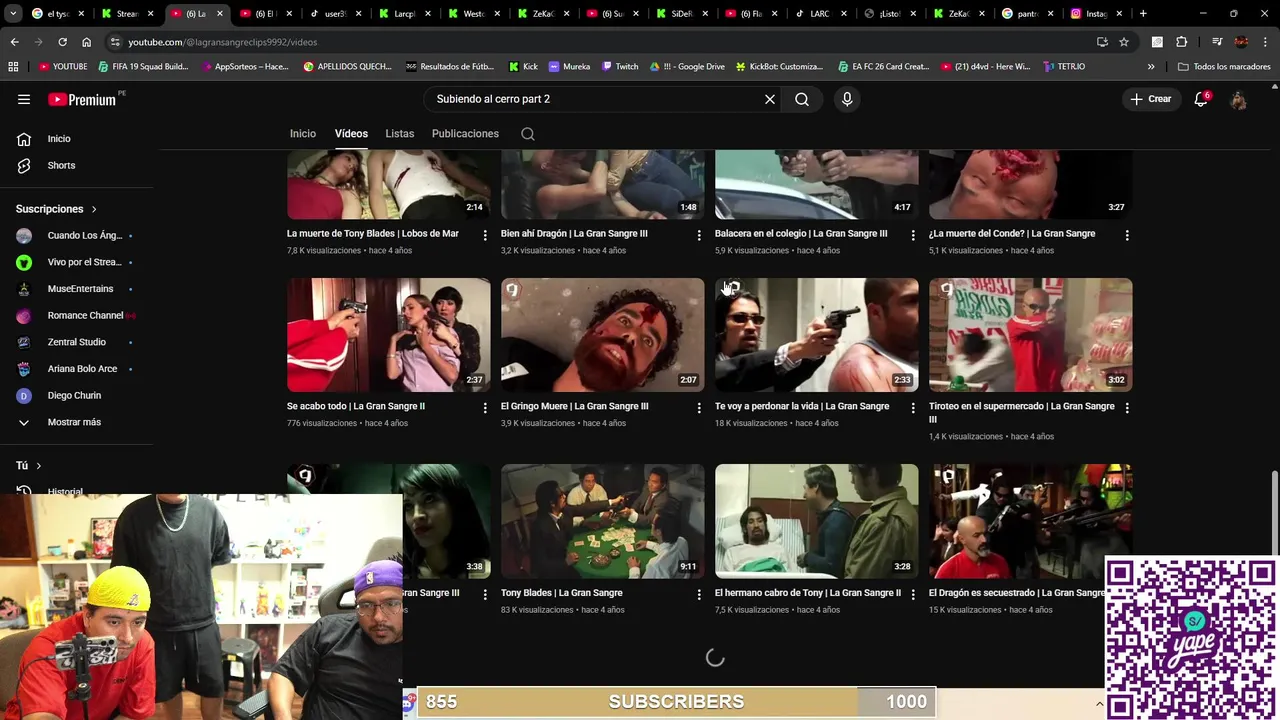This screenshot has height=720, width=1280.
Task: Click the Crear button
Action: pyautogui.click(x=1151, y=99)
